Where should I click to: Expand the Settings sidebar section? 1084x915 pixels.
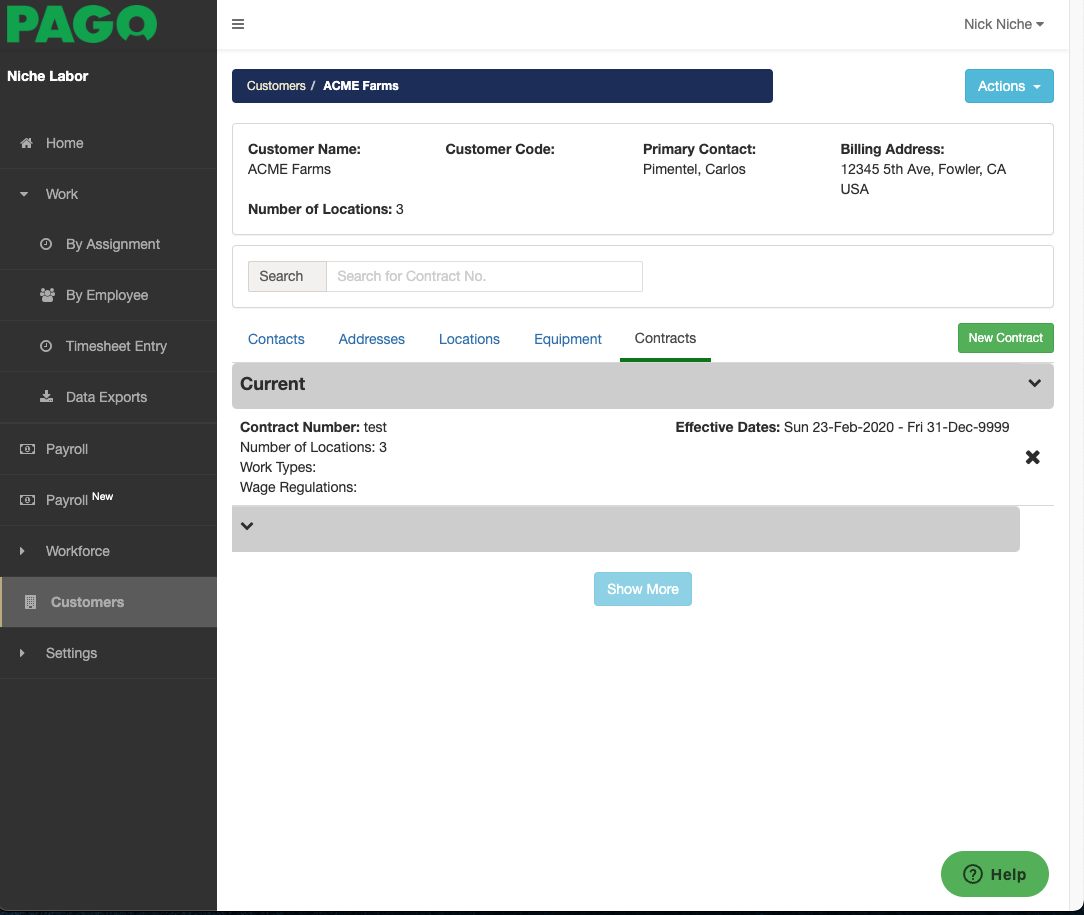click(71, 653)
